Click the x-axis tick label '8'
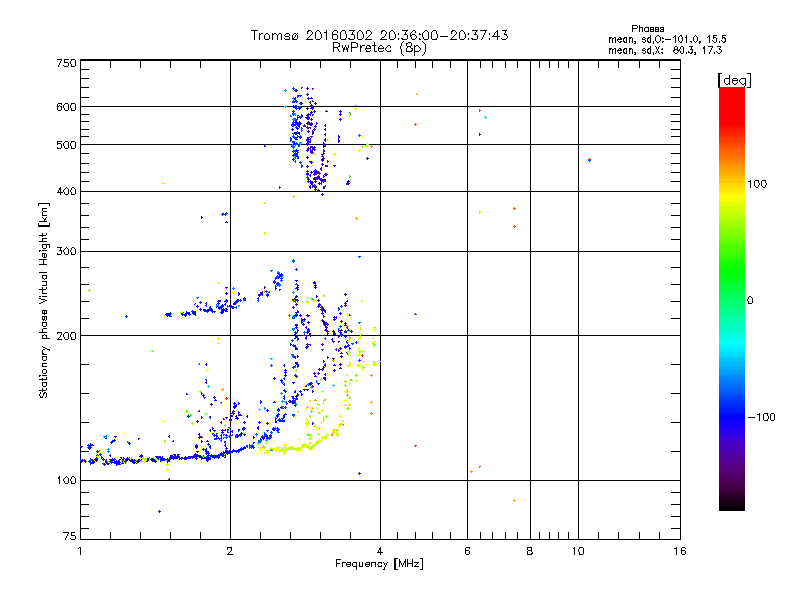This screenshot has height=600, width=800. pos(530,551)
